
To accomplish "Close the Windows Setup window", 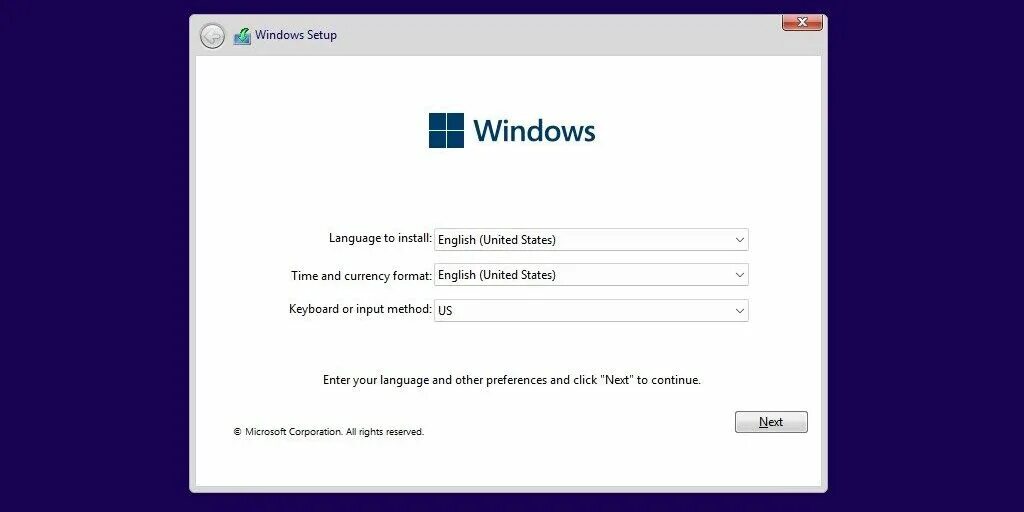I will click(803, 22).
